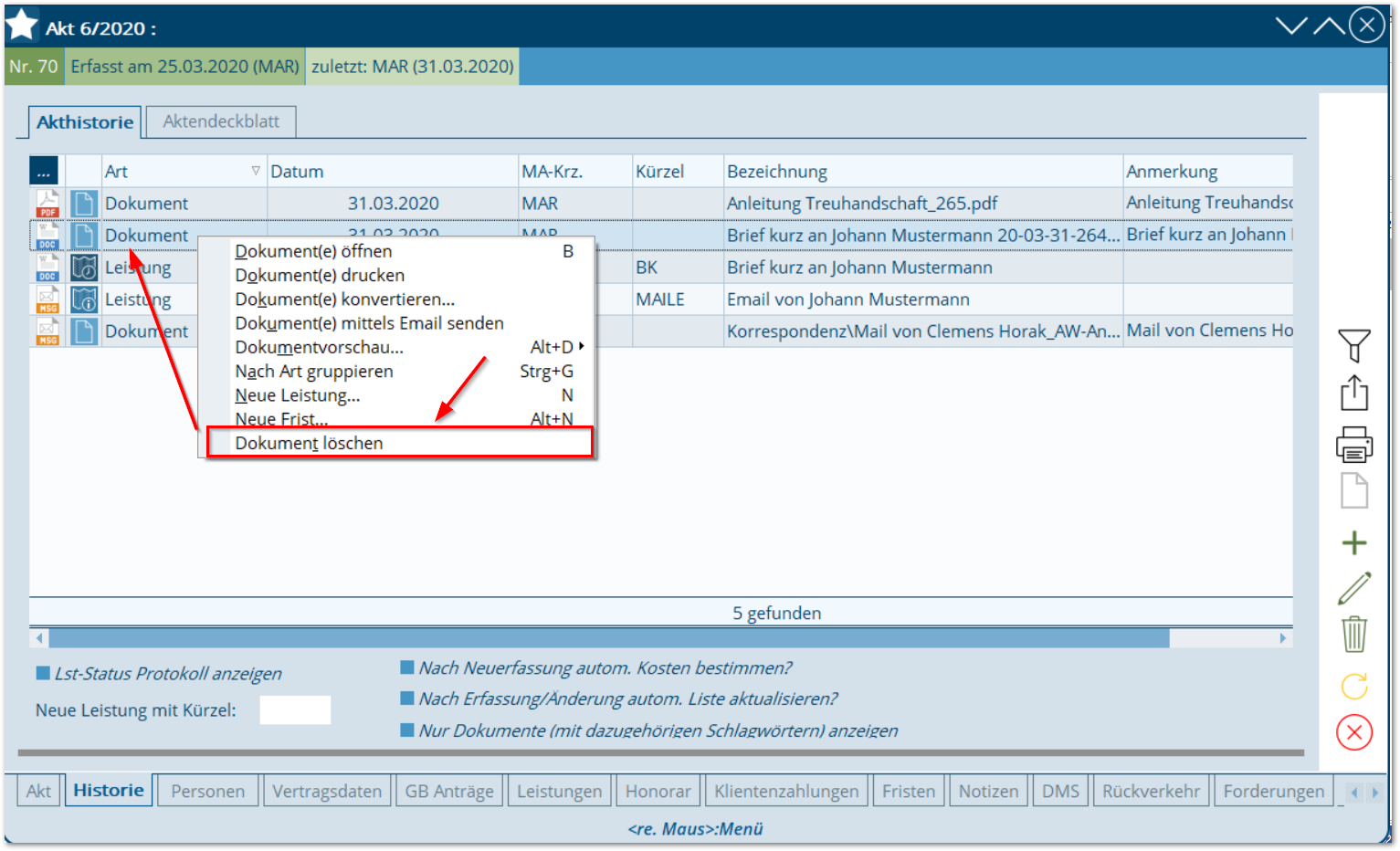
Task: Click the horizontal scrollbar thumb of table
Action: [x=609, y=638]
